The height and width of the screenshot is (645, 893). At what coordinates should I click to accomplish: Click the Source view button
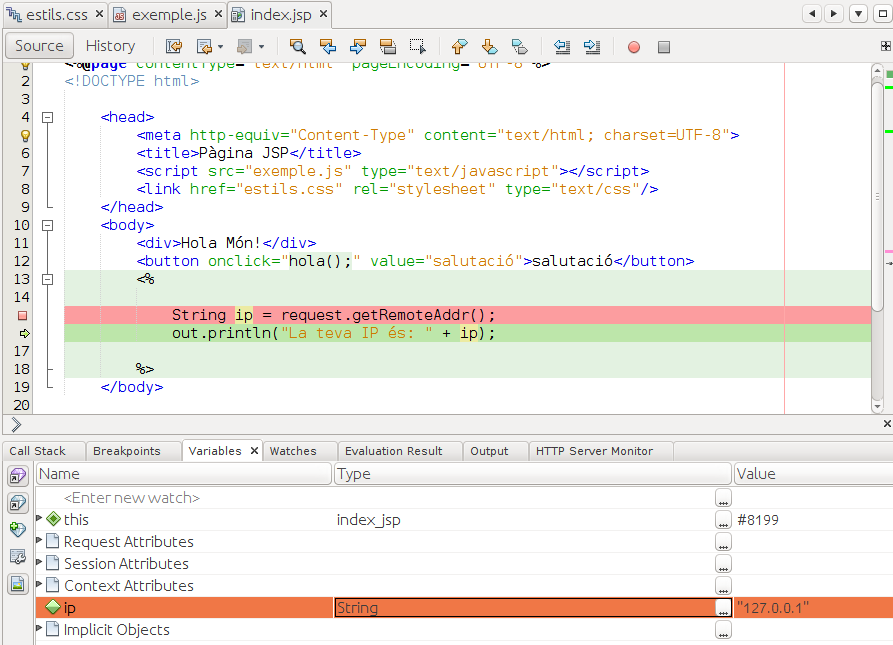click(x=39, y=46)
